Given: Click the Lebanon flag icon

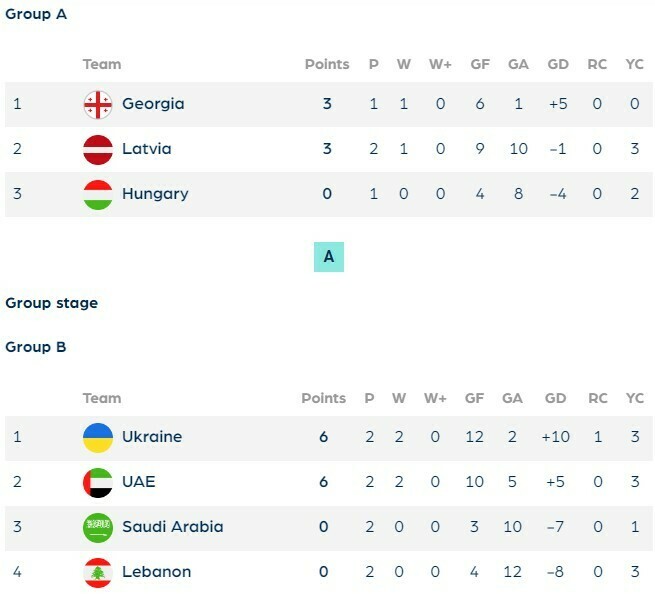Looking at the screenshot, I should pos(98,572).
